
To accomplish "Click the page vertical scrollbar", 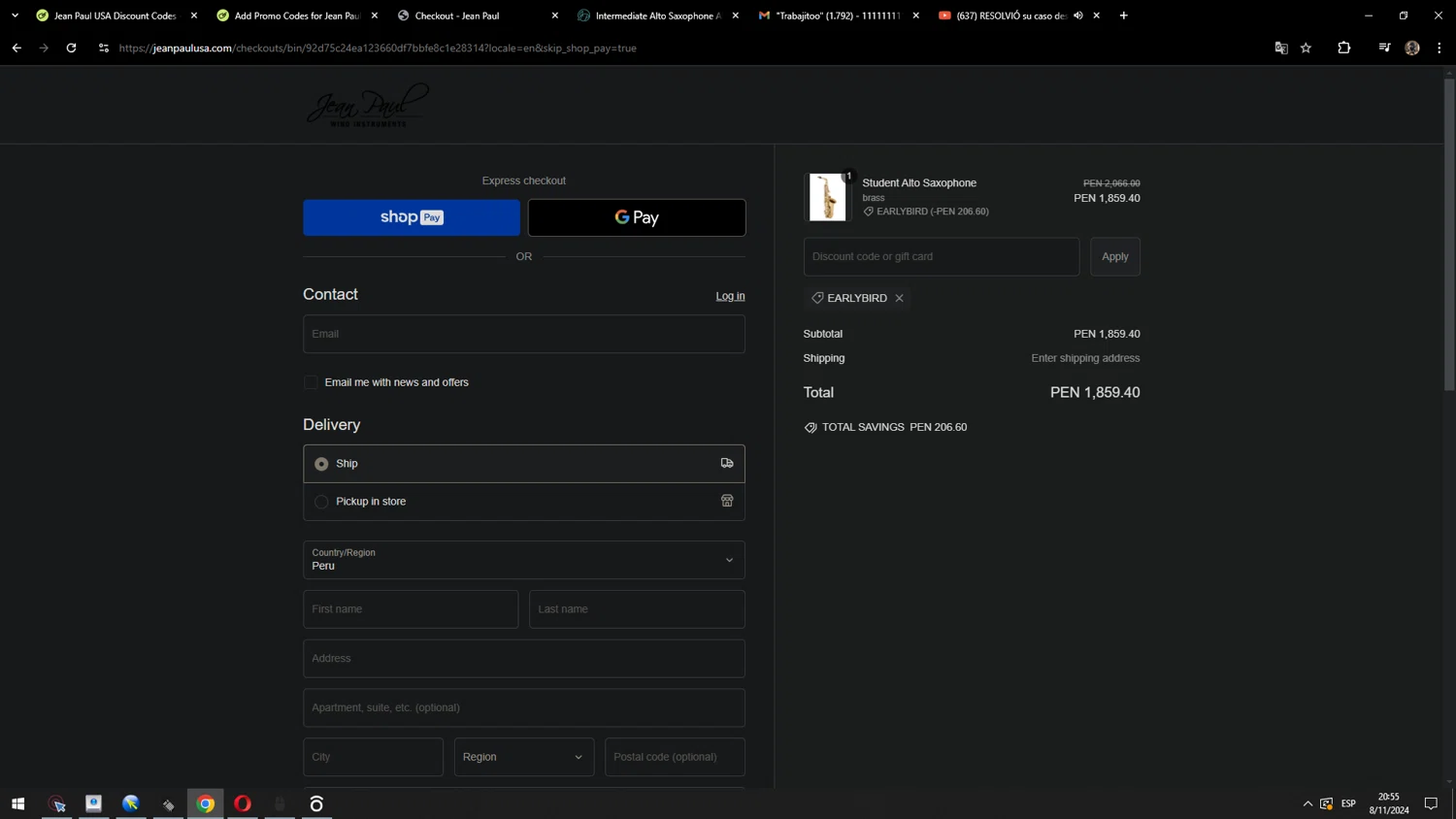I will [1449, 234].
